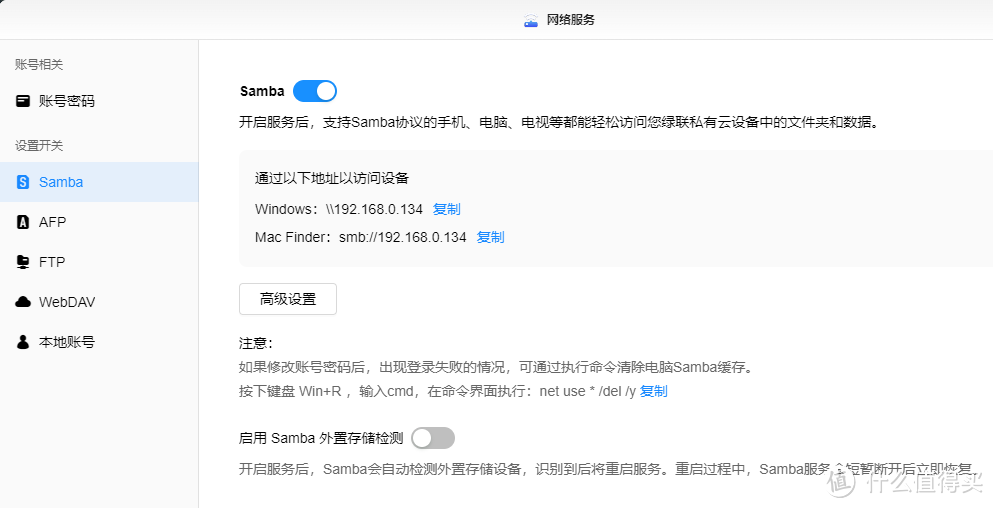993x508 pixels.
Task: Click the text smb://192.168.0.134
Action: [403, 238]
